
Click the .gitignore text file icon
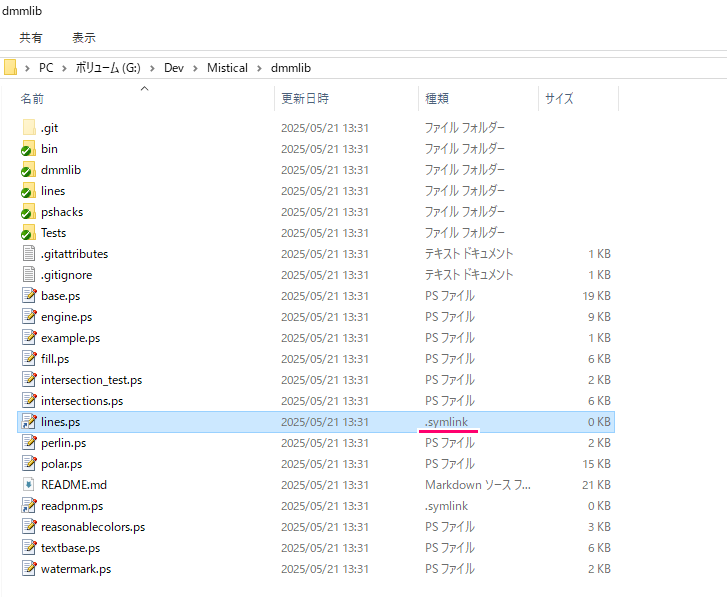click(x=29, y=274)
